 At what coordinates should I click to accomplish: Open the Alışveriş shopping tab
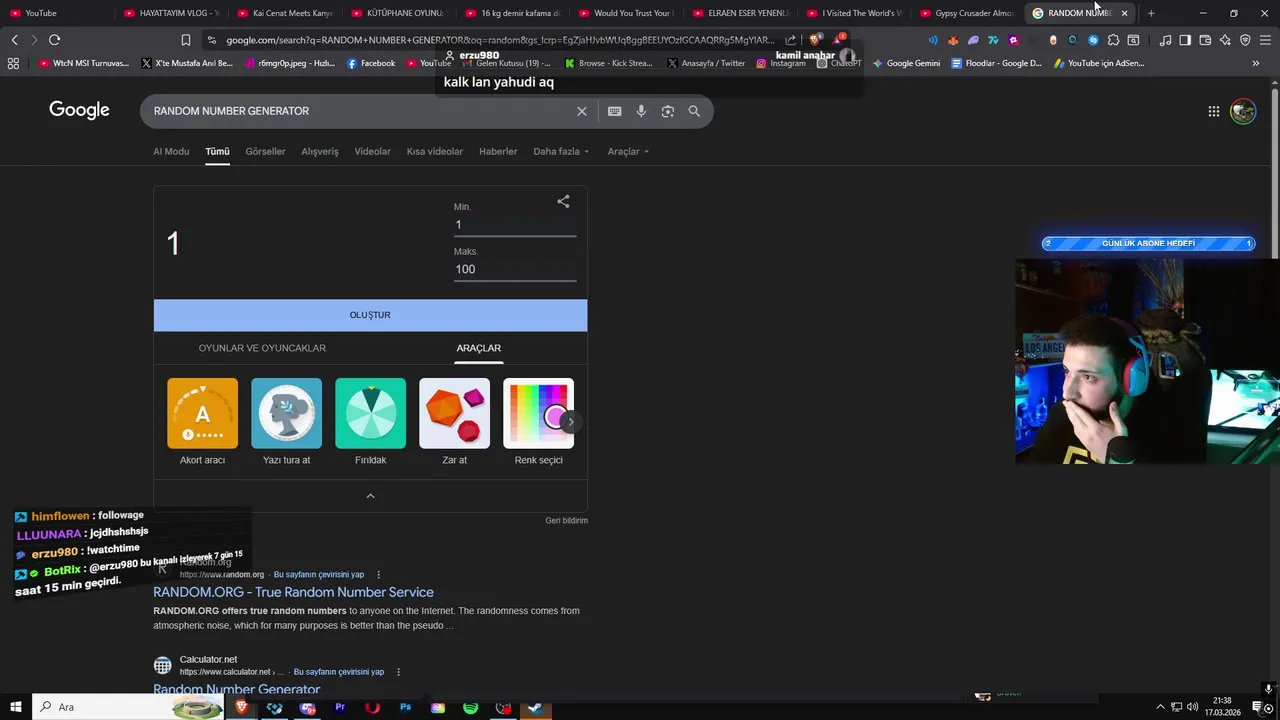tap(320, 152)
